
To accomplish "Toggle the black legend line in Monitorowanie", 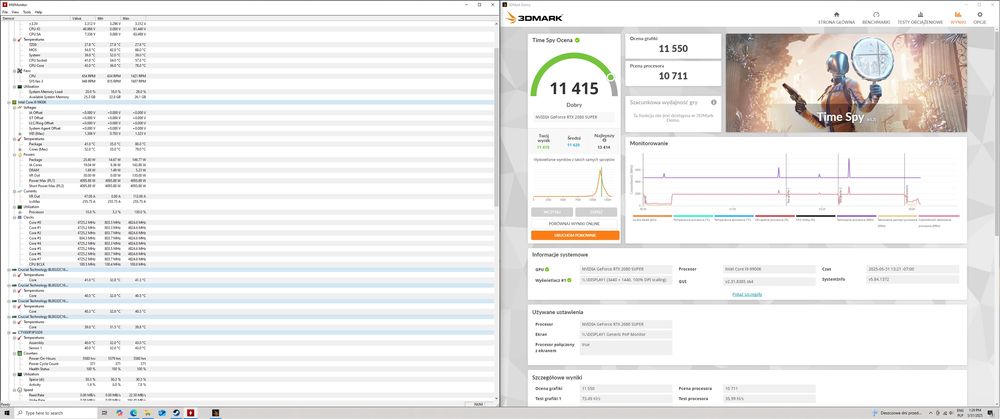I will [x=815, y=216].
